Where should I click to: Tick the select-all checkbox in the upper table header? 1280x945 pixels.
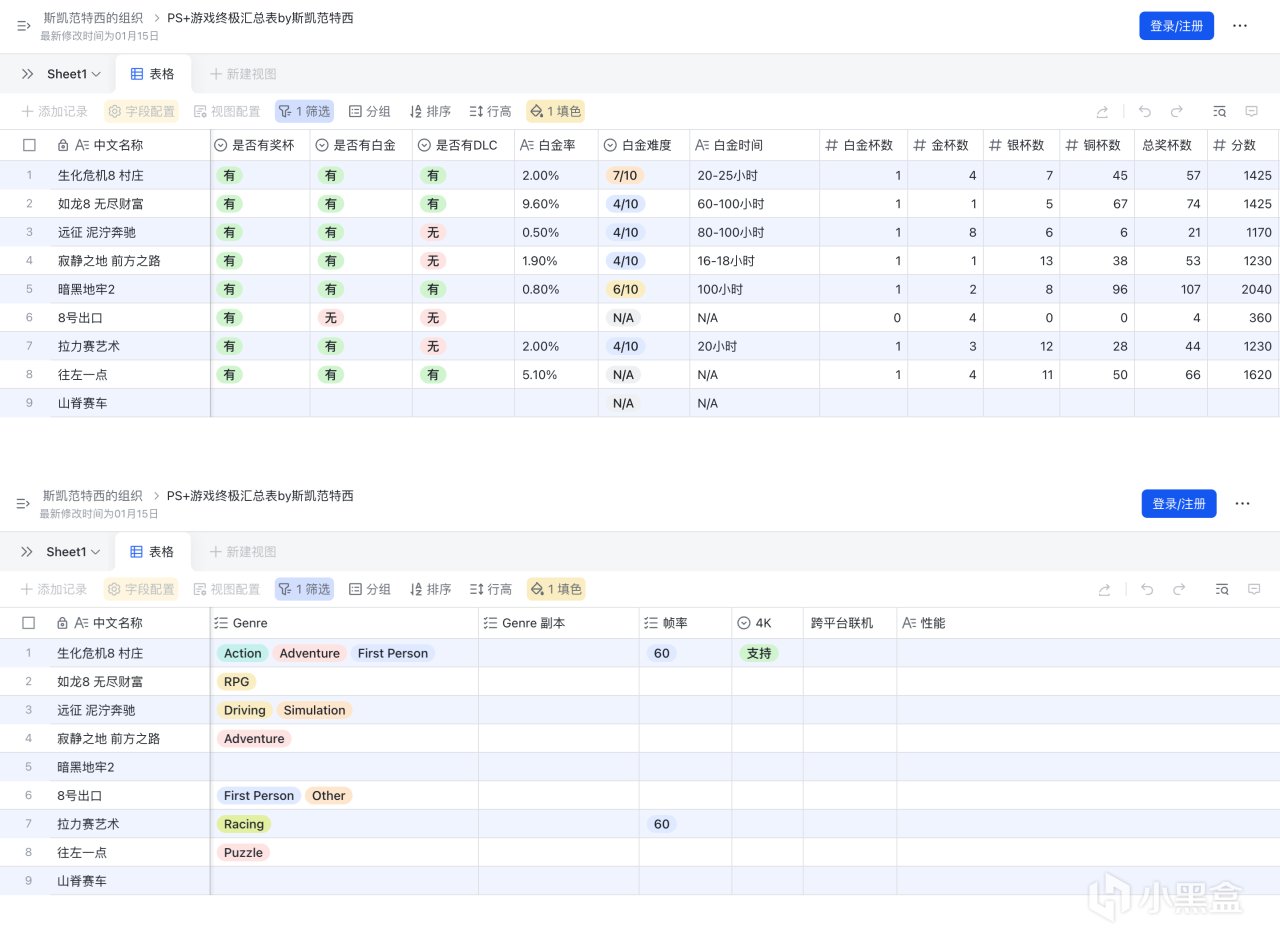point(29,145)
